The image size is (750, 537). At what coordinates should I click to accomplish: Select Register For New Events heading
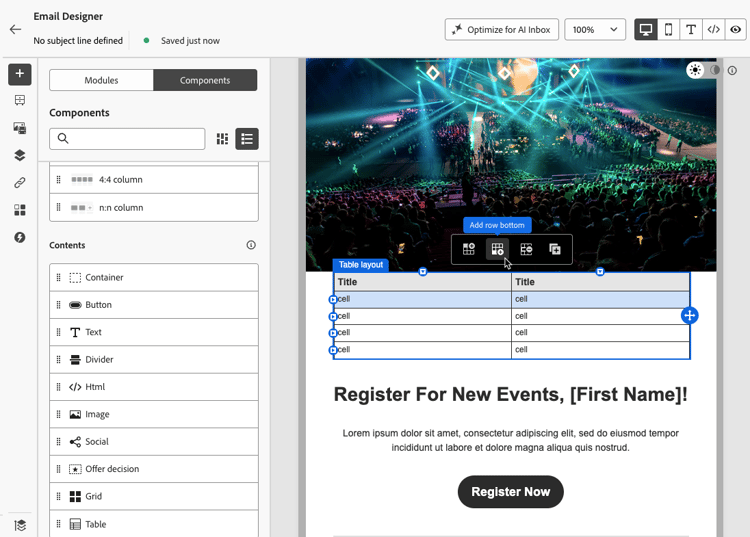[510, 395]
